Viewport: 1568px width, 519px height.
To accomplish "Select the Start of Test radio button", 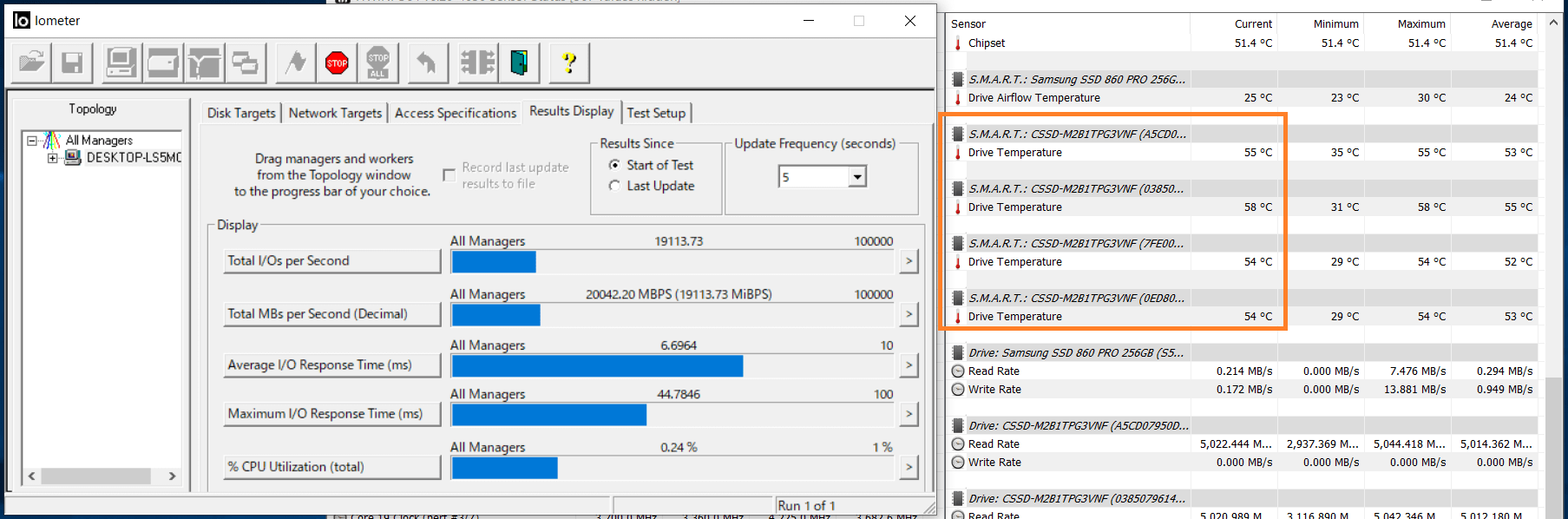I will click(x=614, y=165).
